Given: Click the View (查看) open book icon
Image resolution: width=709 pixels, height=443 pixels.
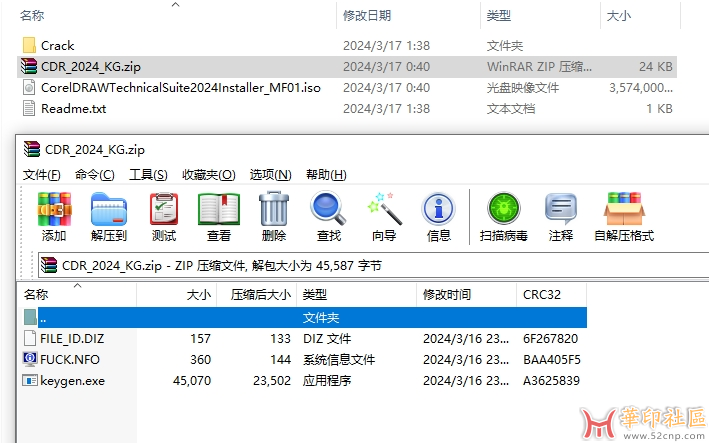Looking at the screenshot, I should coord(219,209).
